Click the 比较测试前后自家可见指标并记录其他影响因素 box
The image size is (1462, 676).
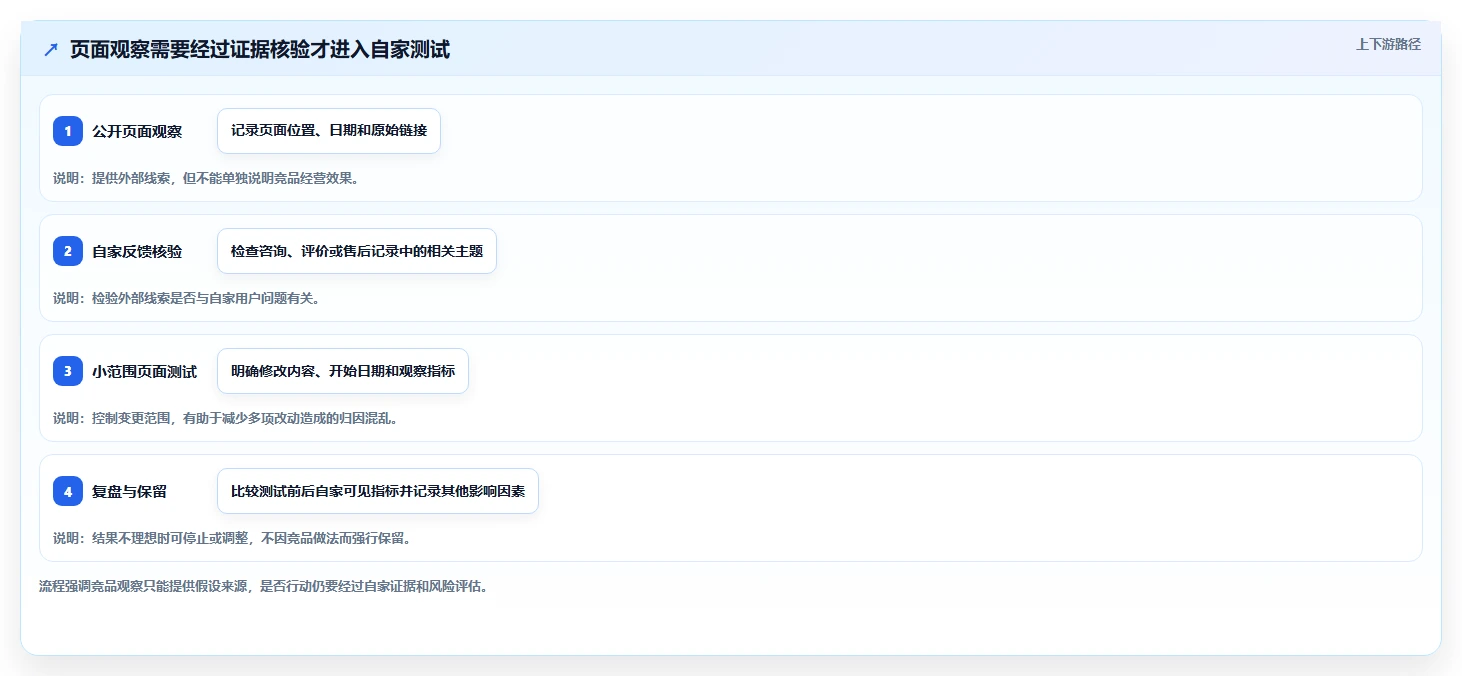click(x=378, y=491)
